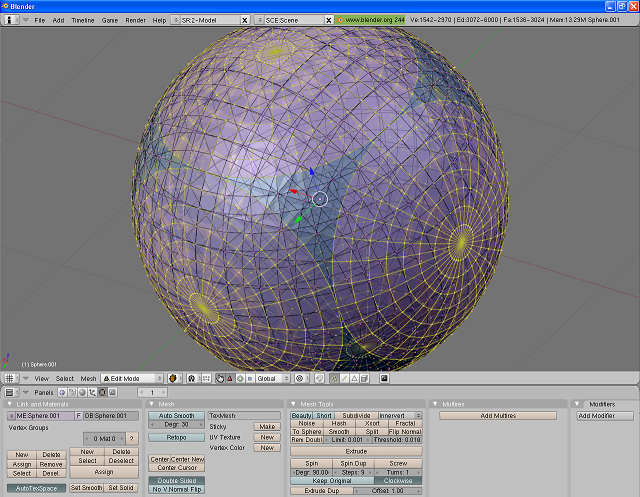Click the Degr: 30 auto smooth slider

coord(176,424)
